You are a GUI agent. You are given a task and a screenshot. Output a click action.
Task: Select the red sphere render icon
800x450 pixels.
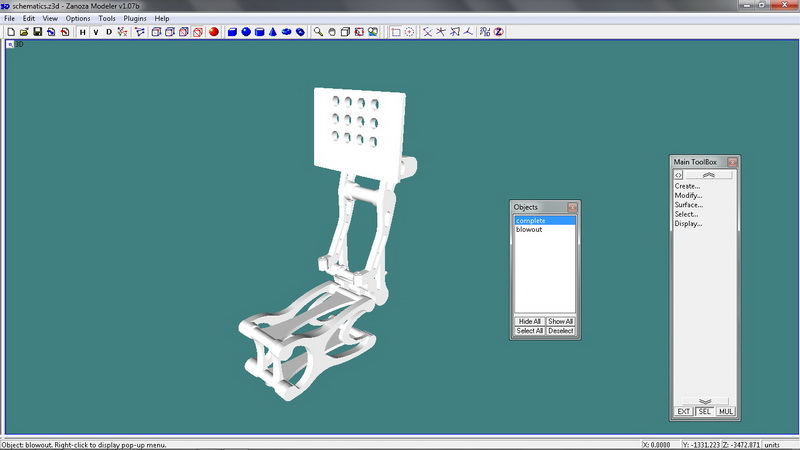point(214,32)
